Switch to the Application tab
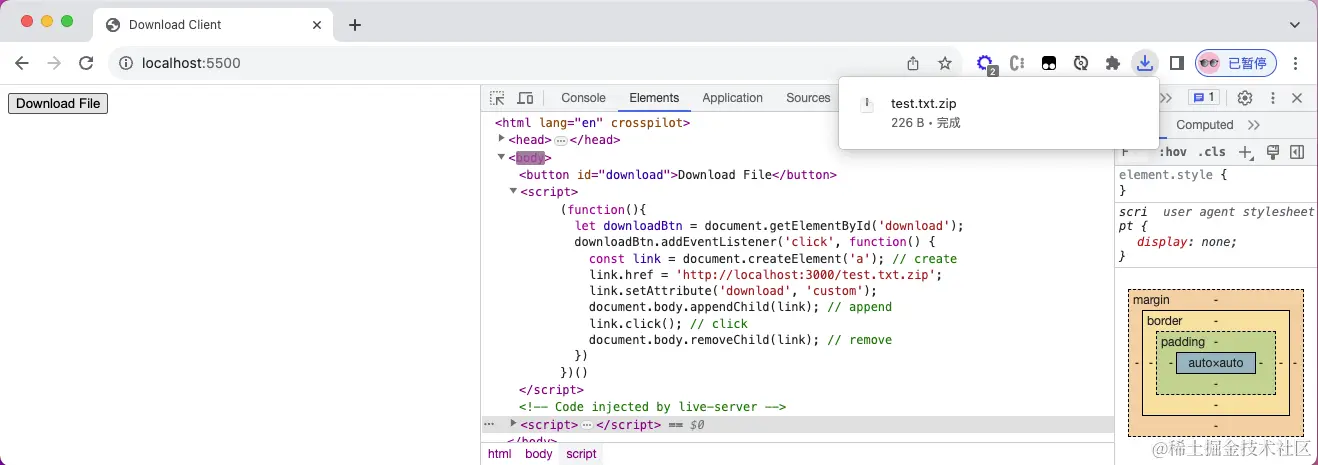 point(732,98)
